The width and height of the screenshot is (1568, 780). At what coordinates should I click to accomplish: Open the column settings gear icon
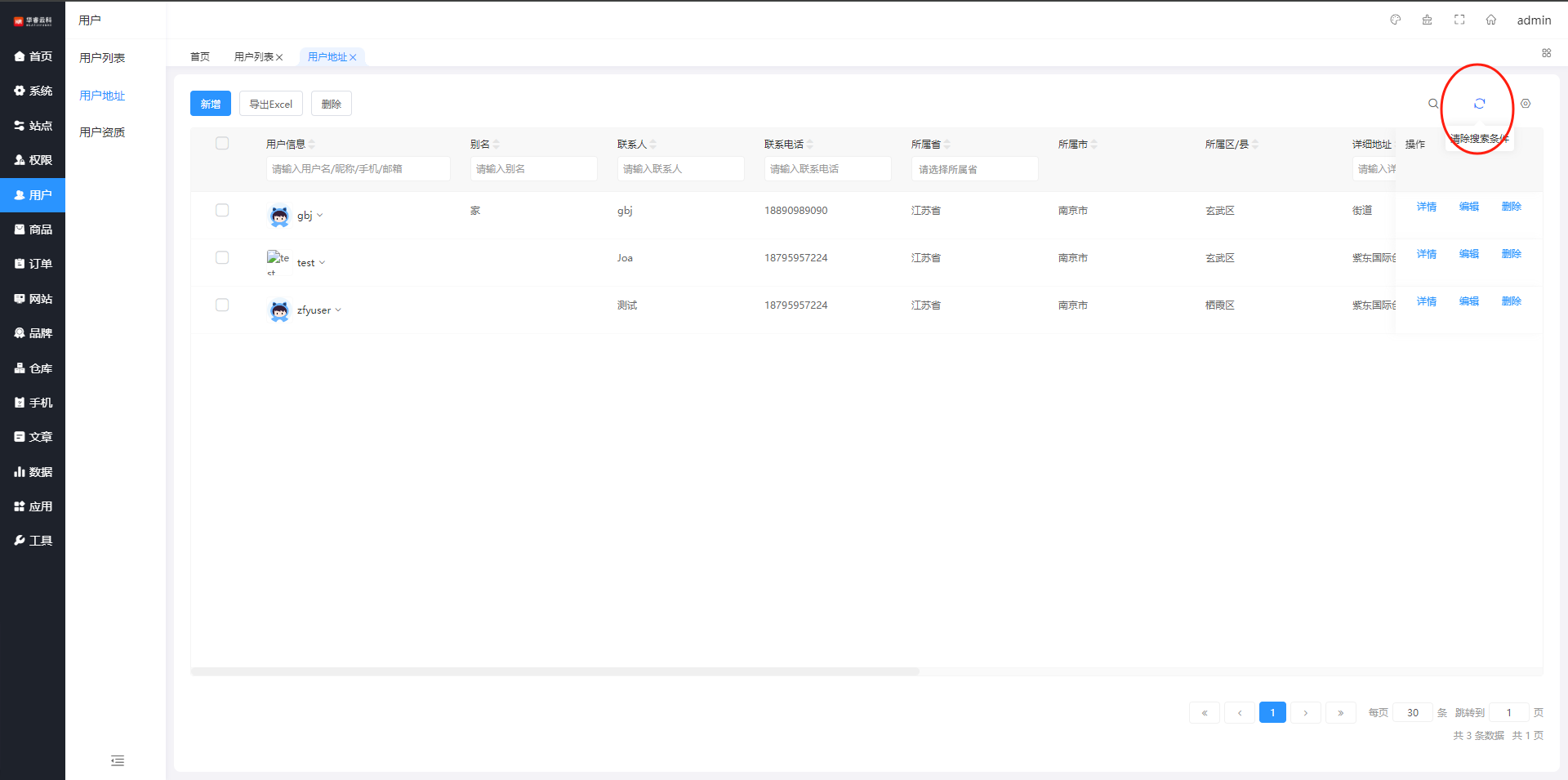[1526, 104]
